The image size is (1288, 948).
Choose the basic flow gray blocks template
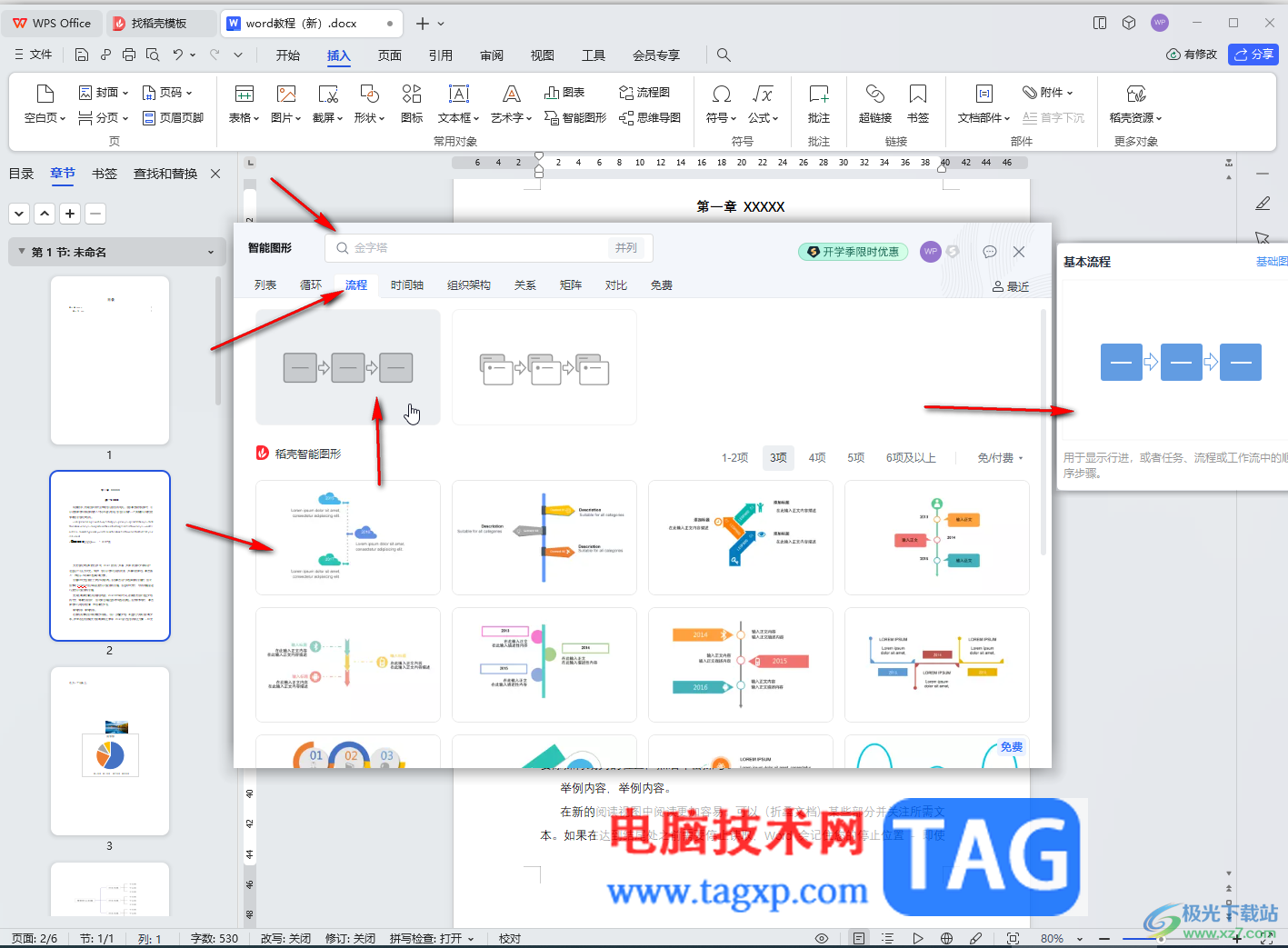[x=348, y=367]
